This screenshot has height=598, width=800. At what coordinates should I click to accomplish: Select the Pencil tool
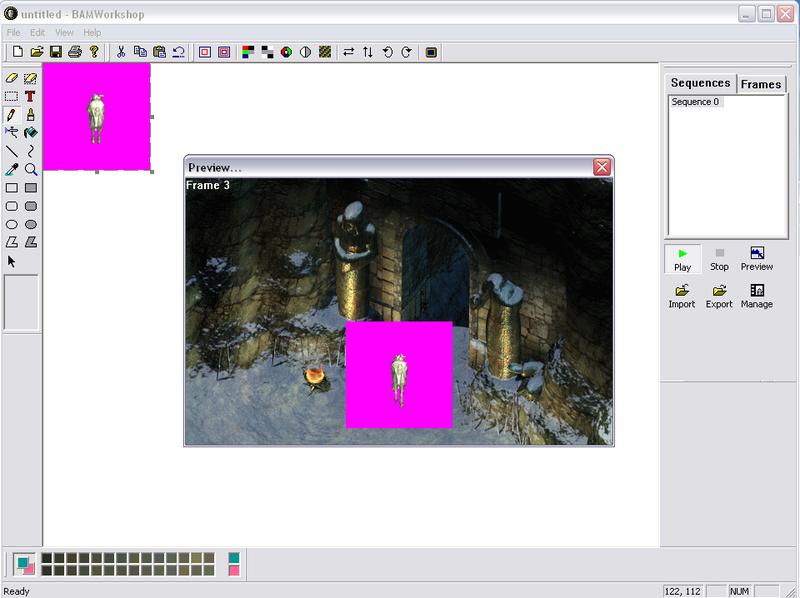pyautogui.click(x=11, y=115)
